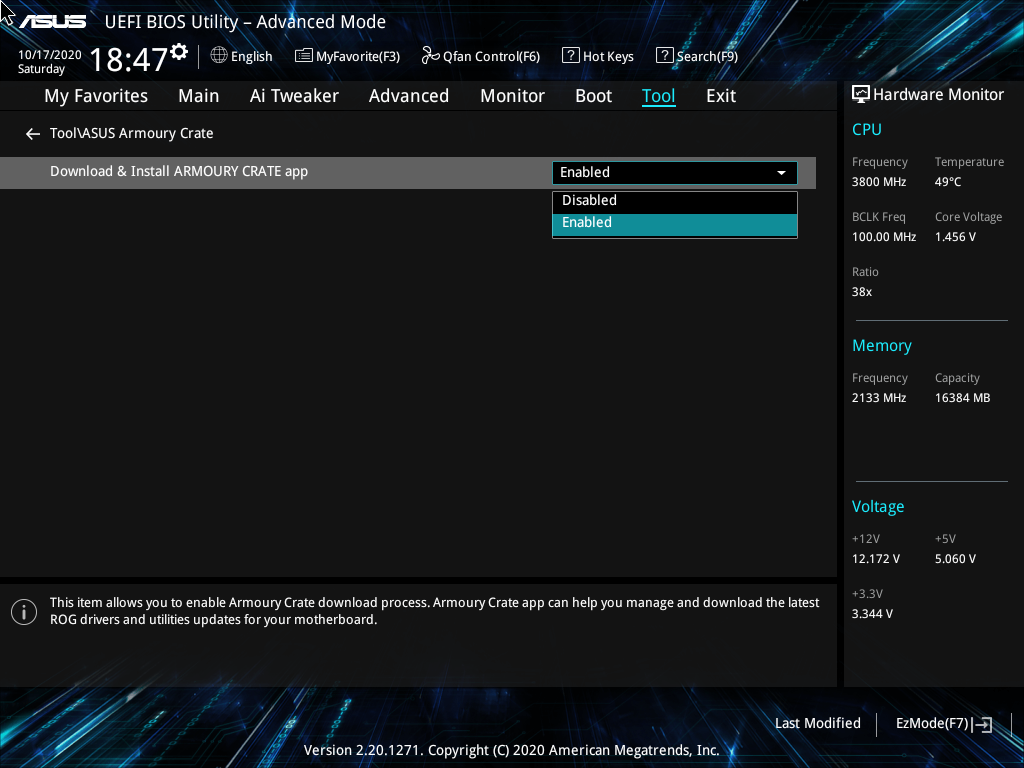Click the globe language icon
1024x768 pixels.
click(x=219, y=56)
